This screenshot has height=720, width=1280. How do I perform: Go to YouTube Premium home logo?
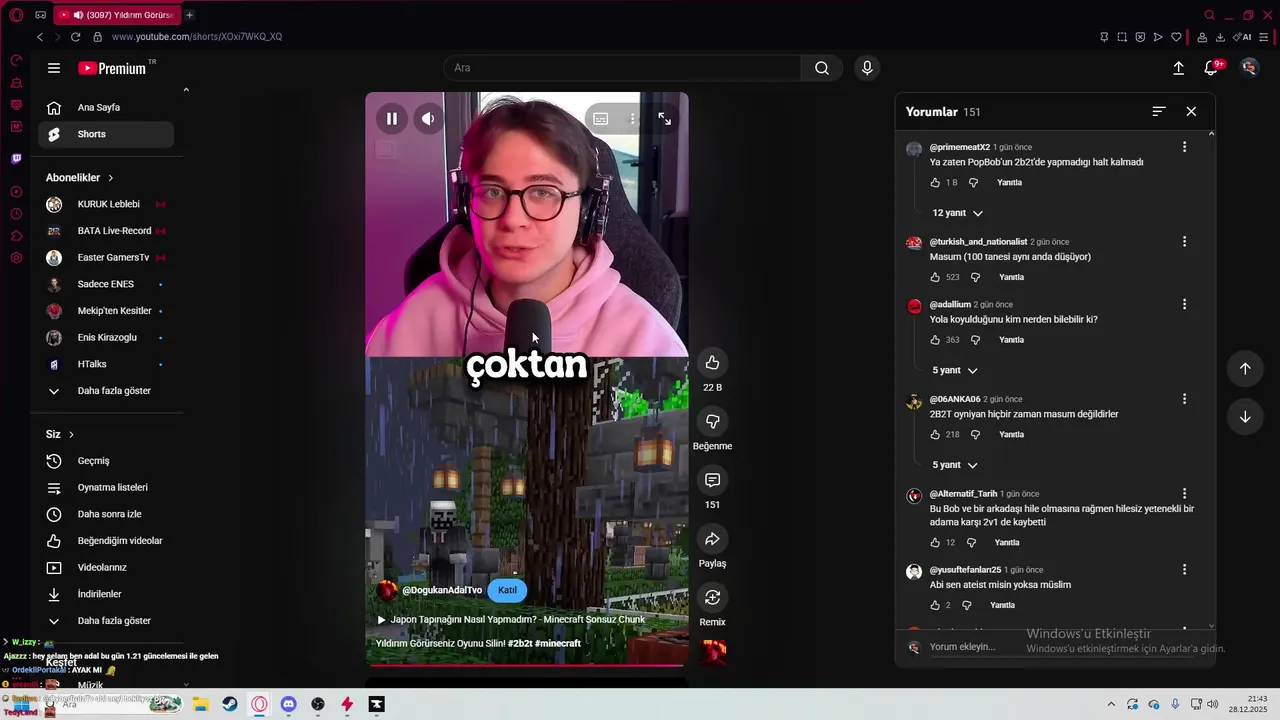click(112, 68)
